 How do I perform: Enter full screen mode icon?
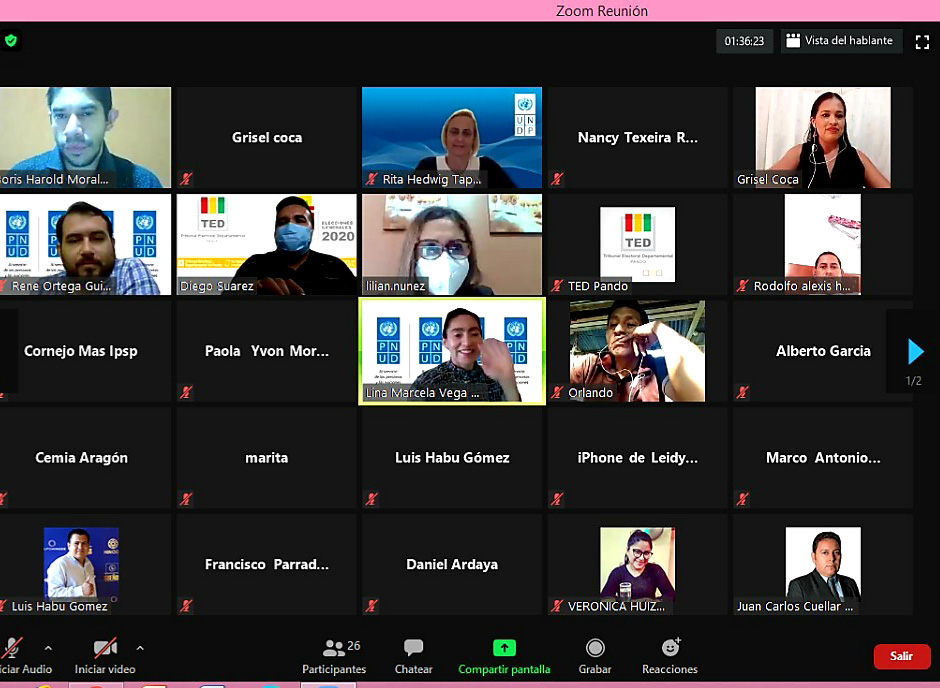[922, 41]
